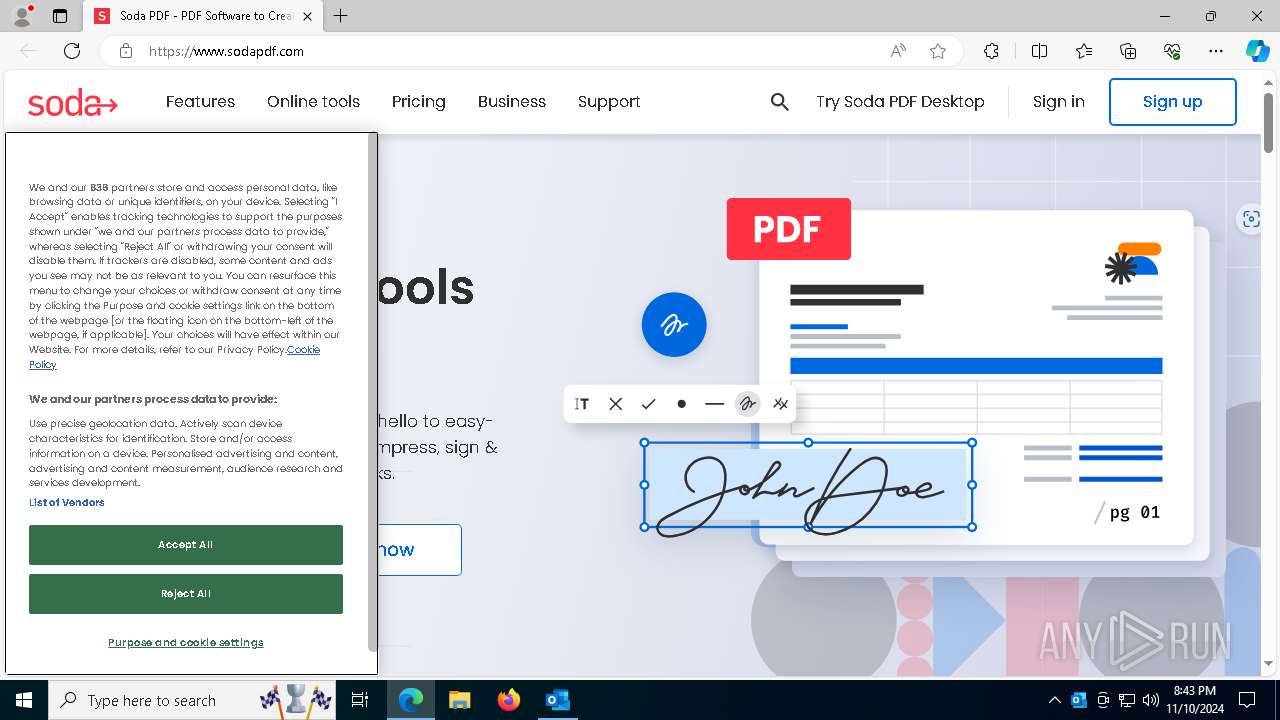Select the X mark tool in signature toolbar

coord(616,404)
